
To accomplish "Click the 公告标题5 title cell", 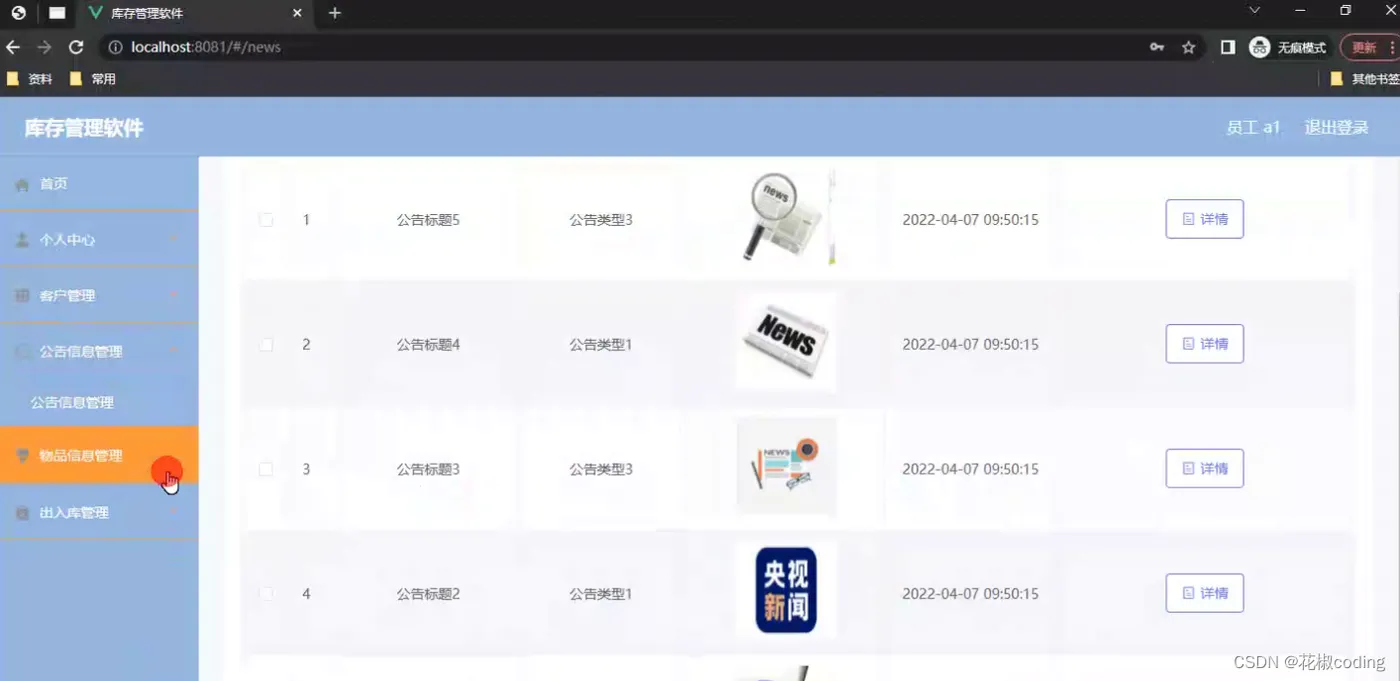I will tap(428, 219).
